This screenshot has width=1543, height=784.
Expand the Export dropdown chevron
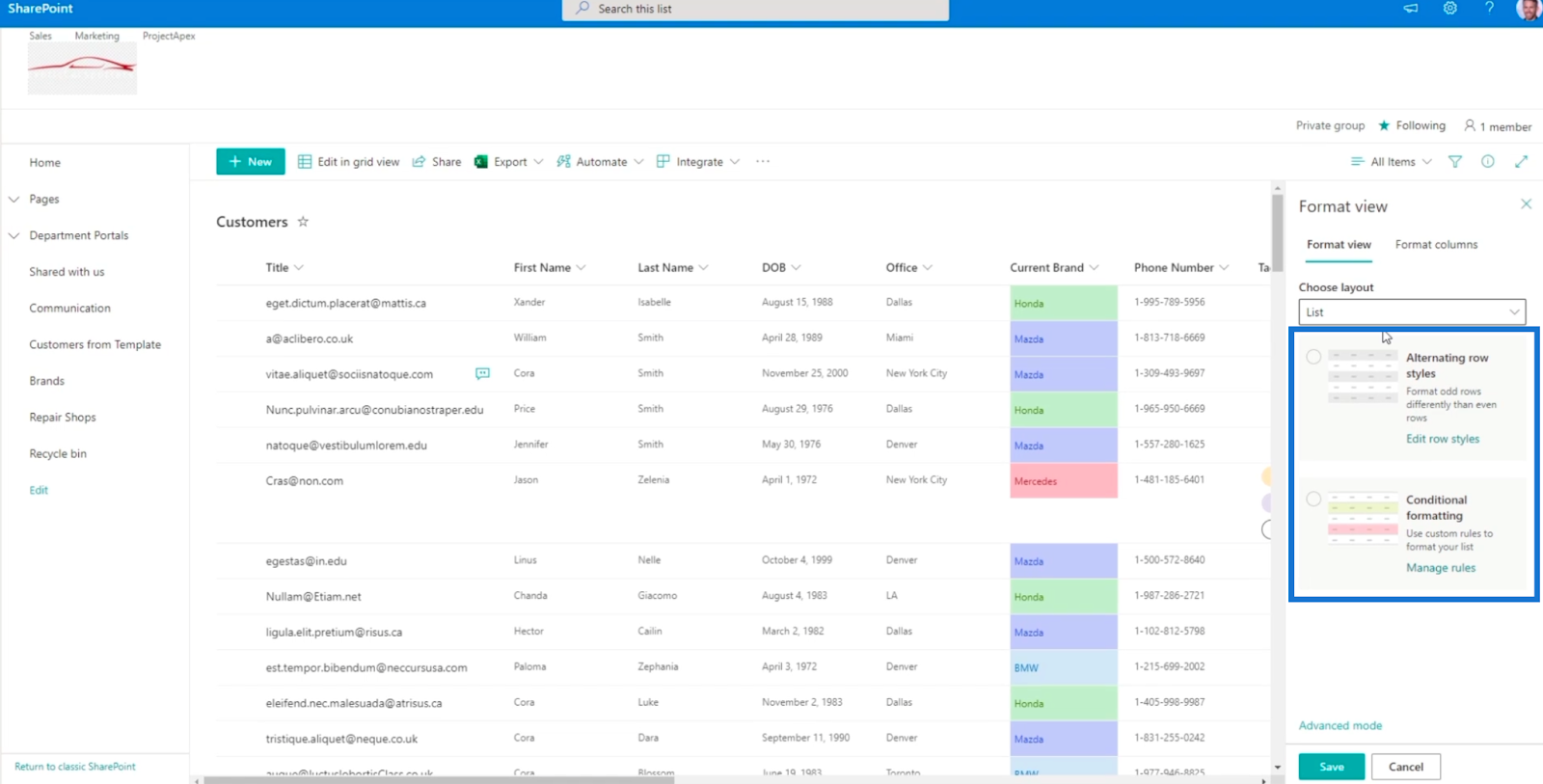pos(538,162)
